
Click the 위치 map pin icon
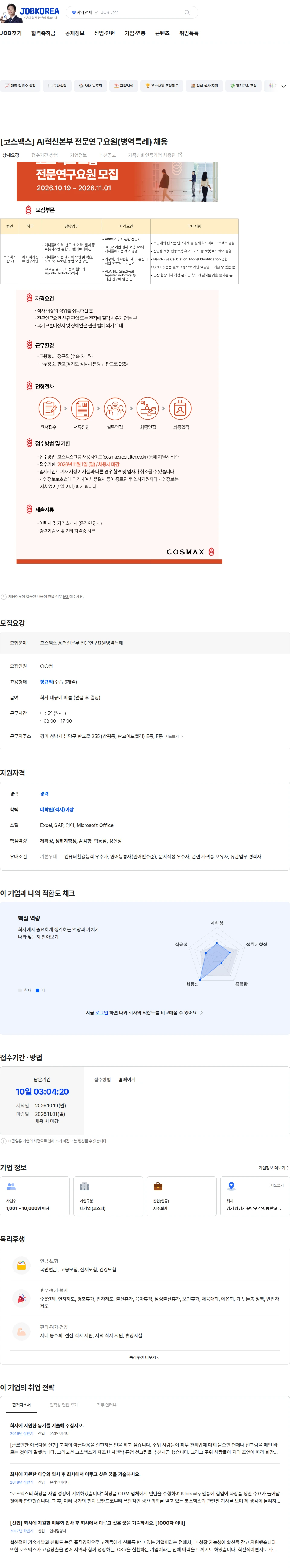coord(231,1186)
